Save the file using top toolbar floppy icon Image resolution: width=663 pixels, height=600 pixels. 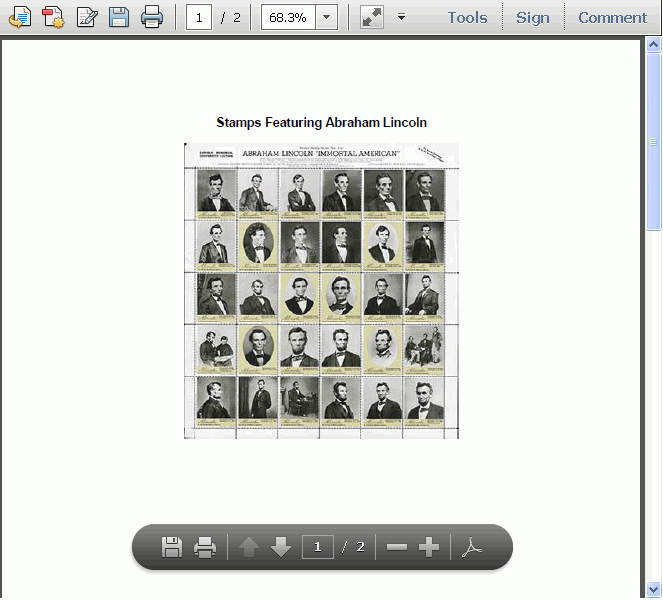coord(119,17)
